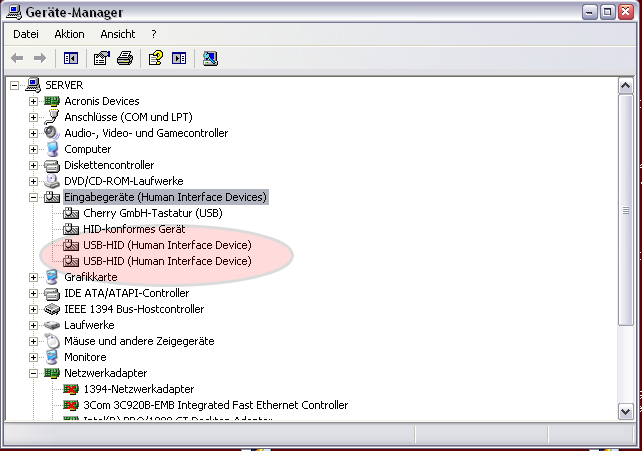Click the Anschlüsse port connector icon
This screenshot has width=642, height=451.
[x=52, y=117]
